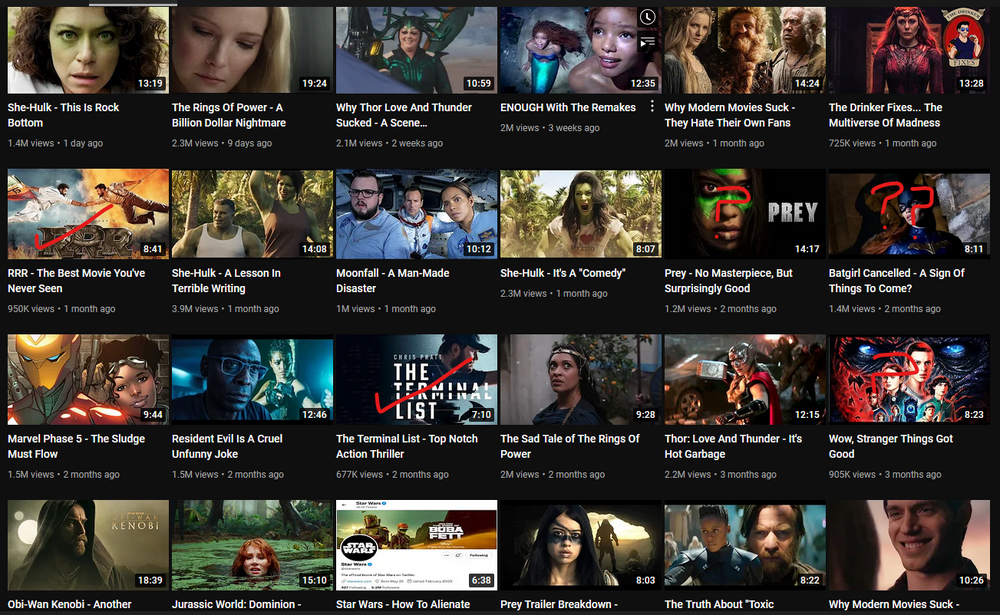Click title 'Batgirl Cancelled - A Sign Of Things To Come?'
1000x615 pixels.
896,281
